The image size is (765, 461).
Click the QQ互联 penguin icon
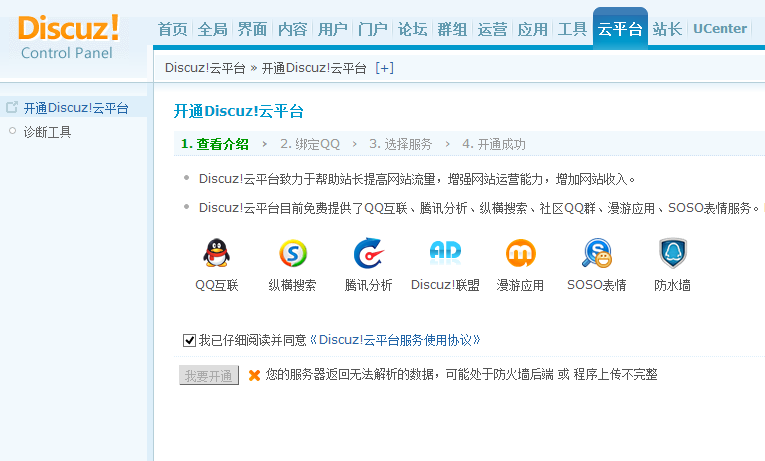pos(216,253)
